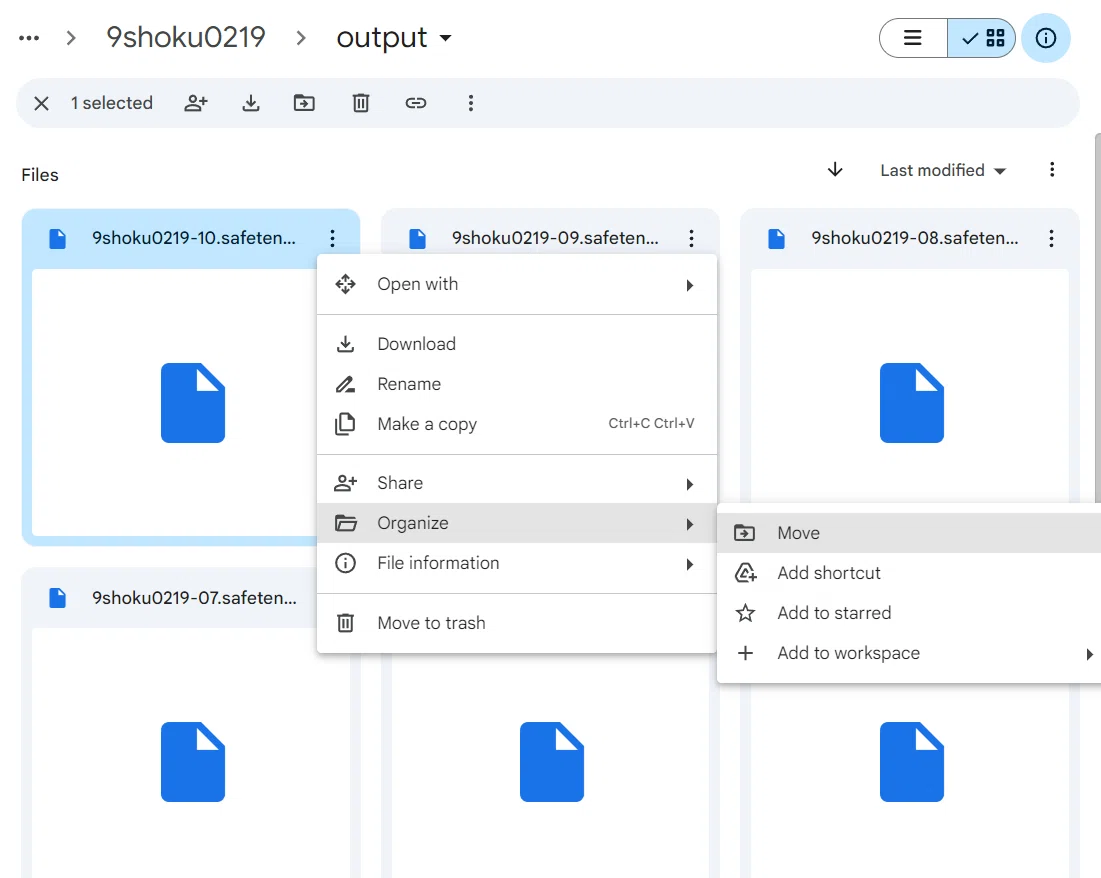
Task: Click the 9shoku0219-07 file thumbnail
Action: tap(191, 753)
